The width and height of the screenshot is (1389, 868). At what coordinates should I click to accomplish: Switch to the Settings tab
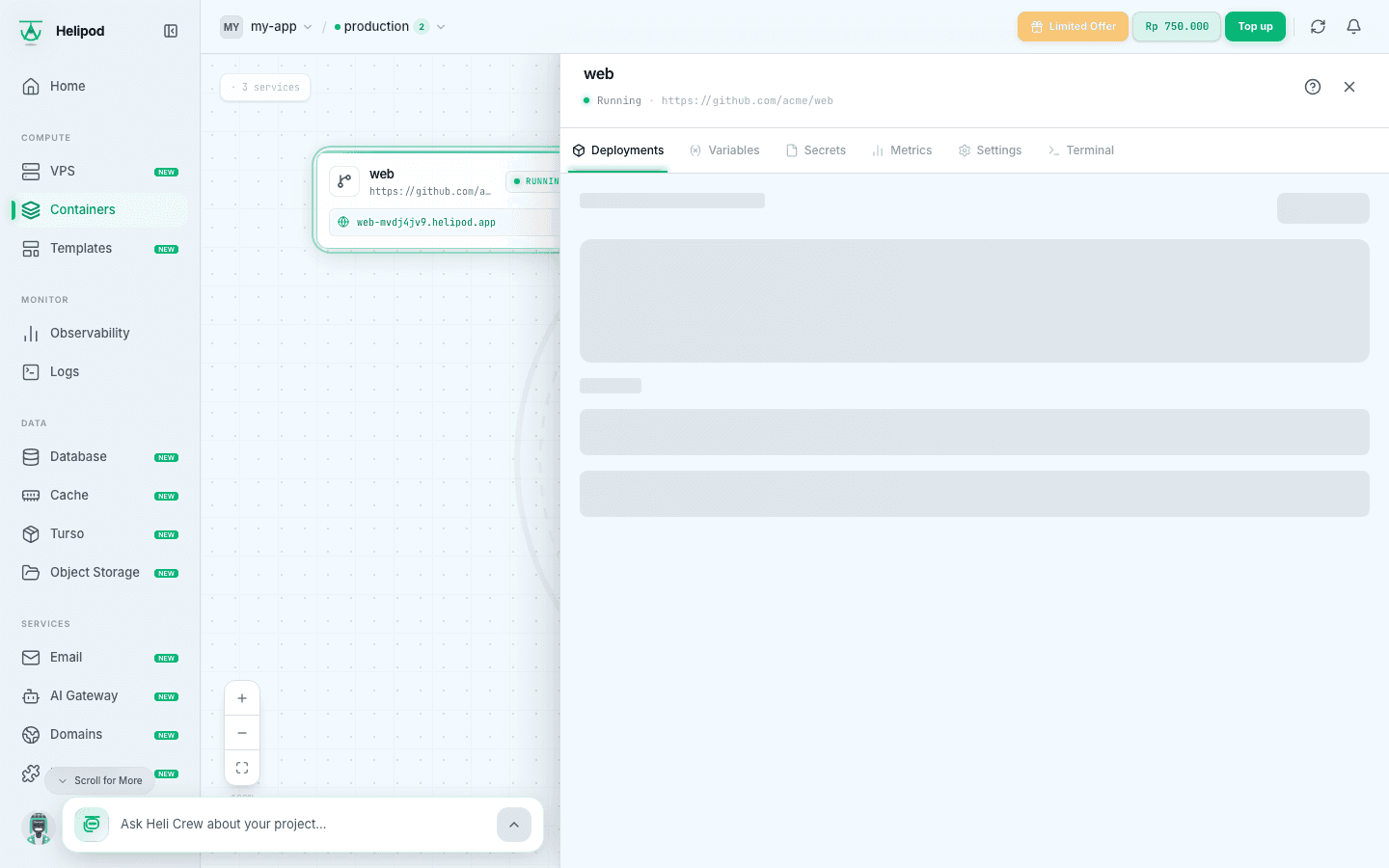pos(990,150)
